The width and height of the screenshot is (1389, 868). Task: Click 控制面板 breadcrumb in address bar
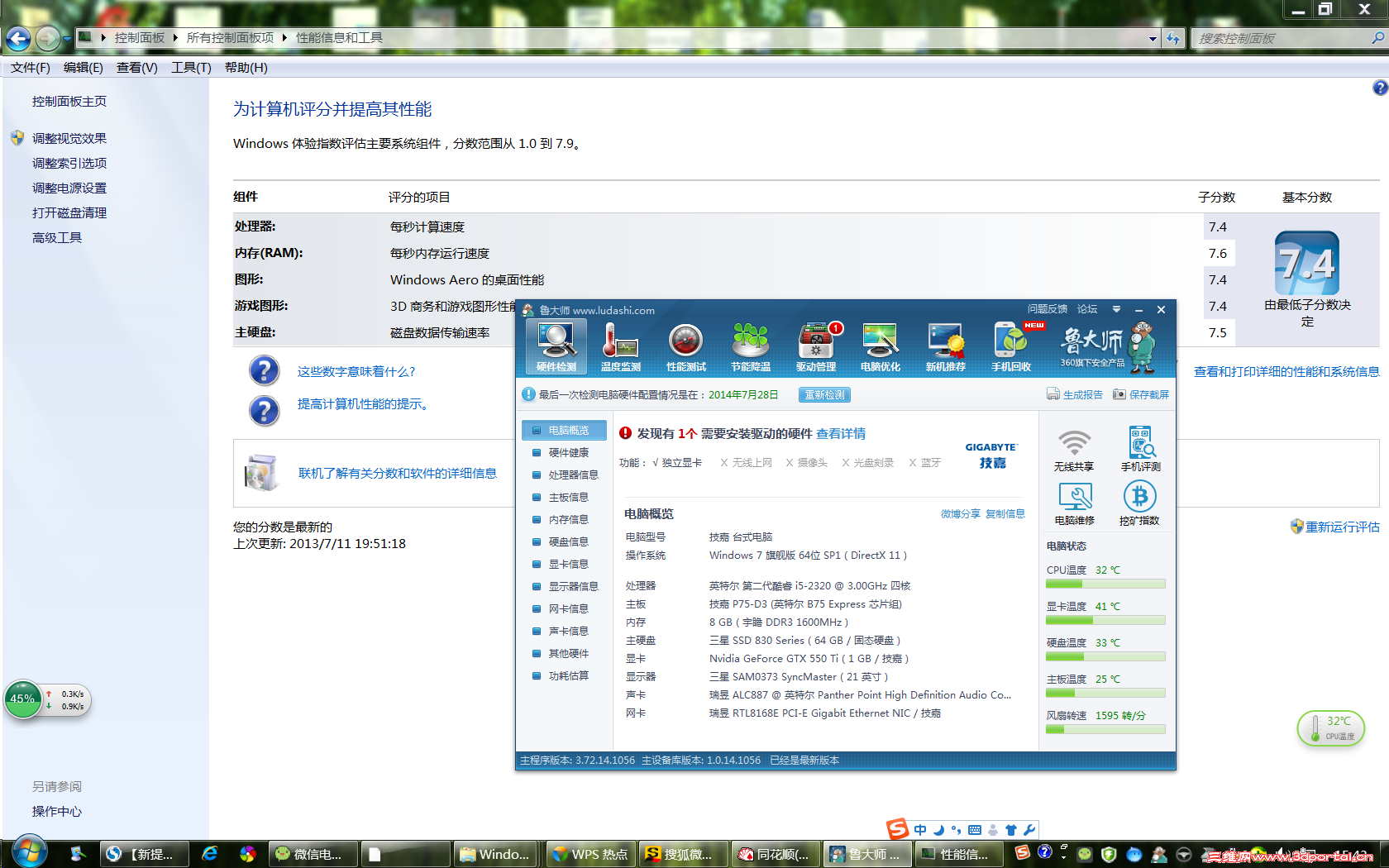(140, 38)
